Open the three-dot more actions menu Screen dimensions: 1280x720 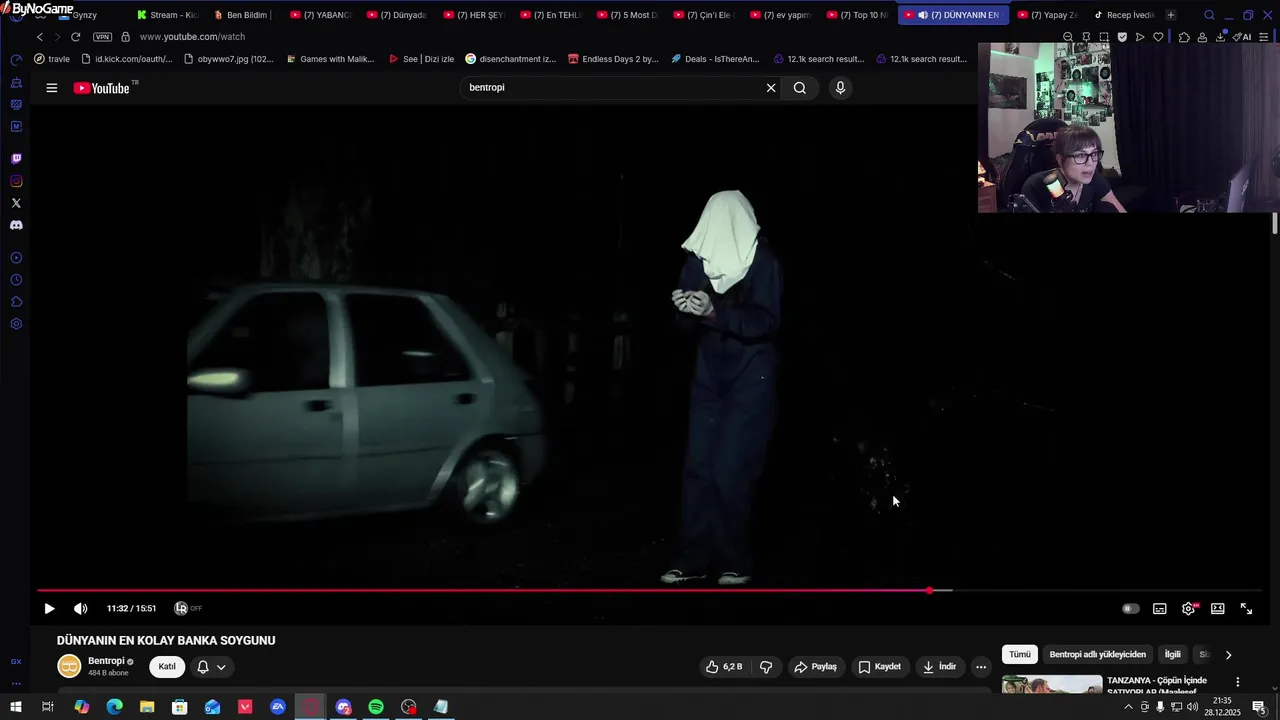981,667
